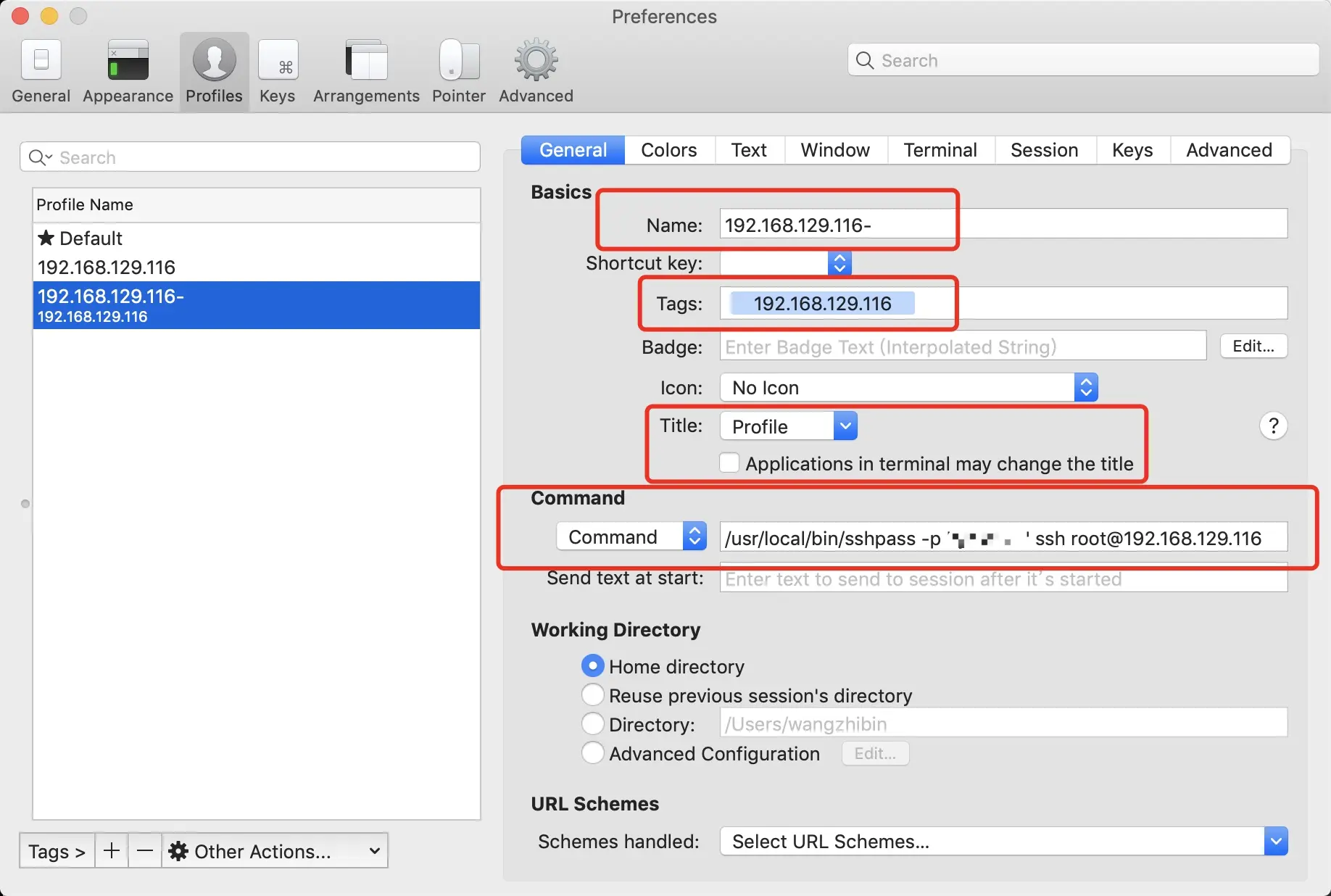Open the Command type dropdown
Viewport: 1331px width, 896px height.
tap(631, 536)
